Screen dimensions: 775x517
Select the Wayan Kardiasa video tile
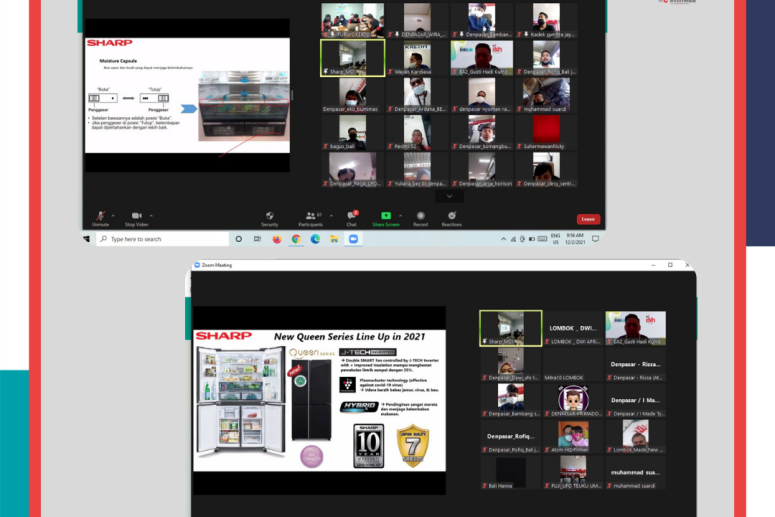pos(417,58)
